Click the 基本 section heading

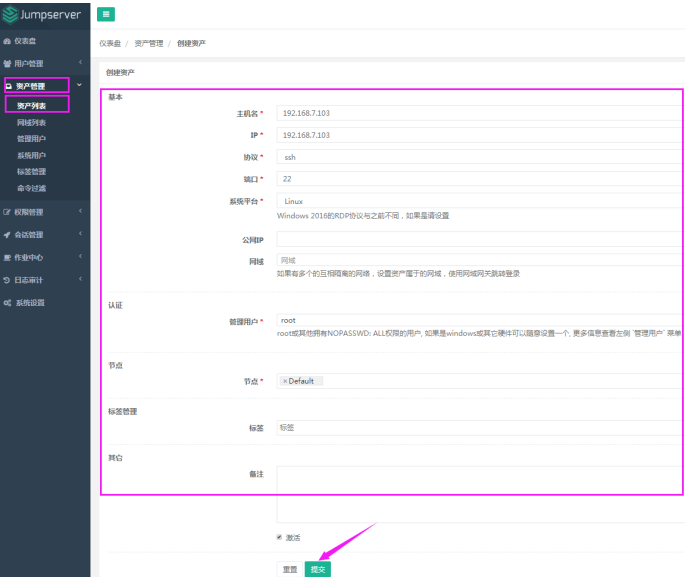116,97
